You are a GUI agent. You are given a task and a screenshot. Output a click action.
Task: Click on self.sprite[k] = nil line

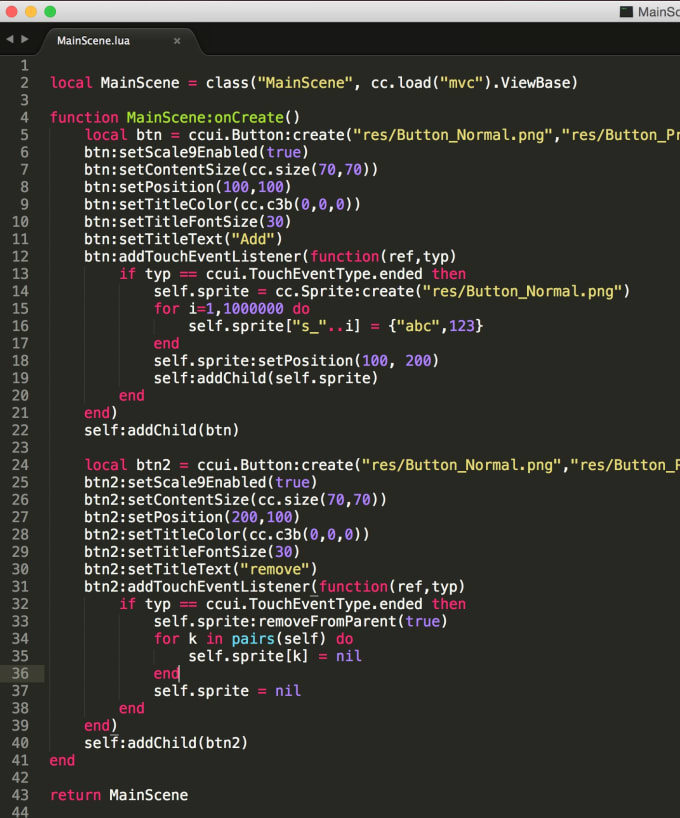click(275, 656)
